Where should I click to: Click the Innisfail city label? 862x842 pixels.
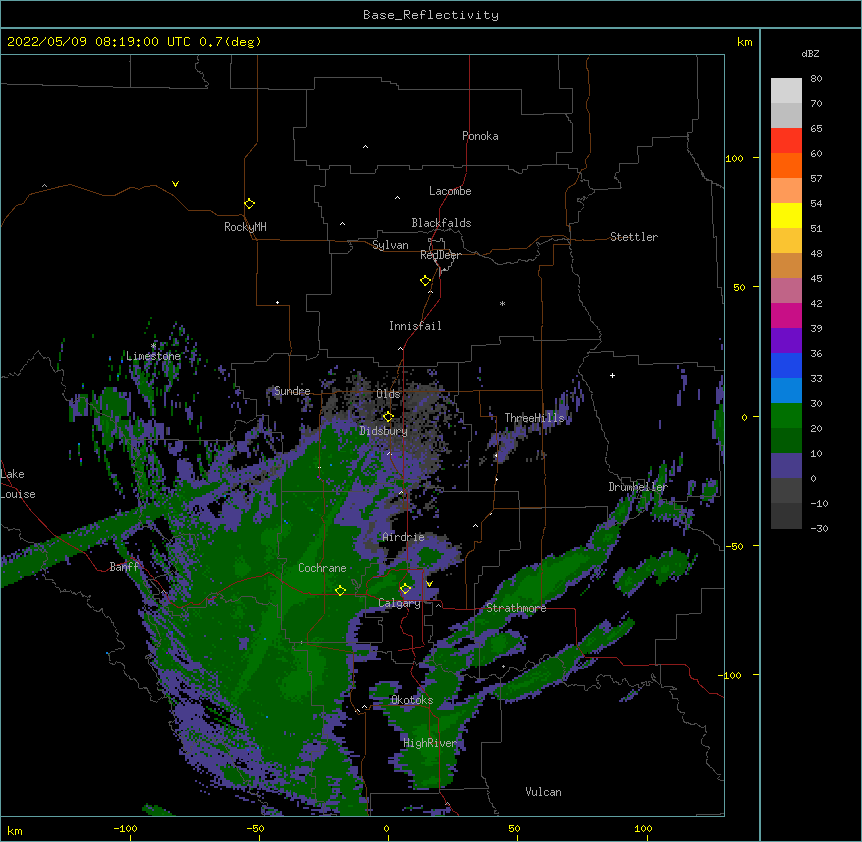coord(415,326)
